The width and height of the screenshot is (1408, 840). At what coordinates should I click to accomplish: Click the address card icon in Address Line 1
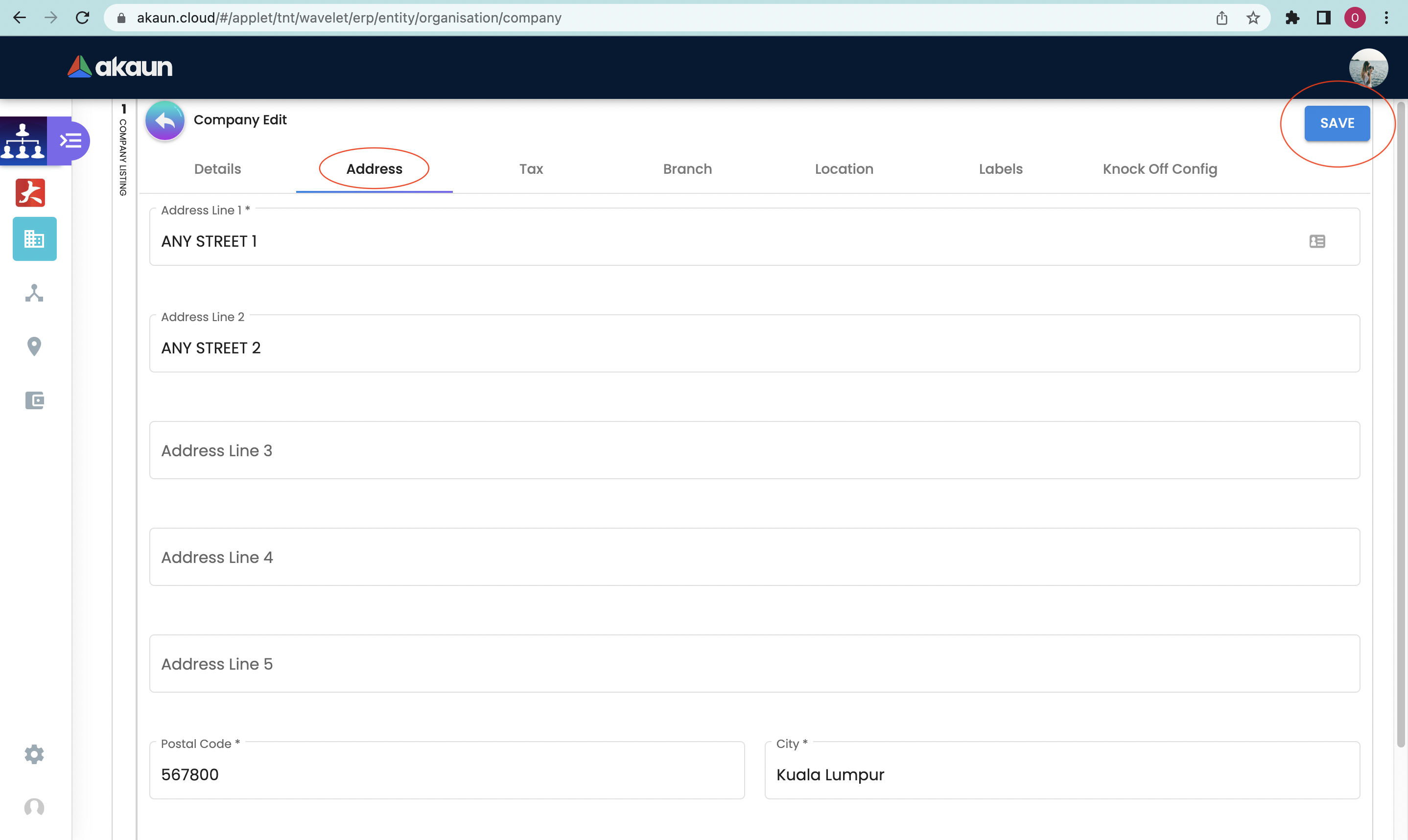tap(1317, 242)
